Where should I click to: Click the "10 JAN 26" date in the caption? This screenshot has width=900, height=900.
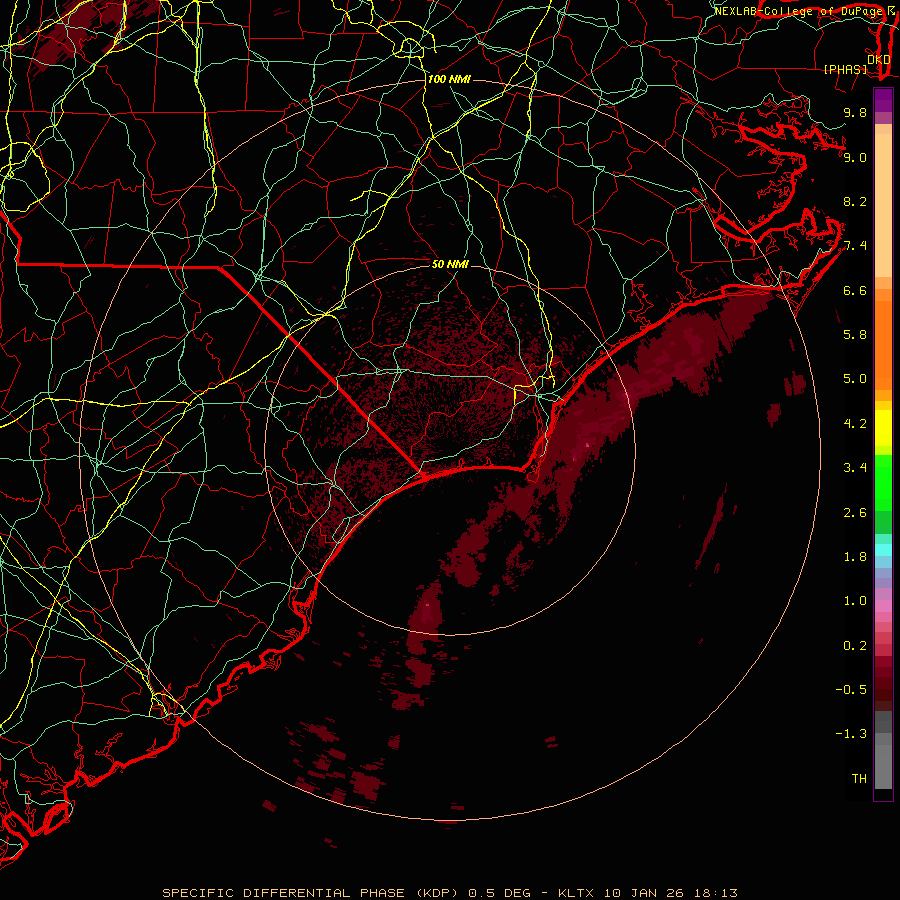coord(643,893)
